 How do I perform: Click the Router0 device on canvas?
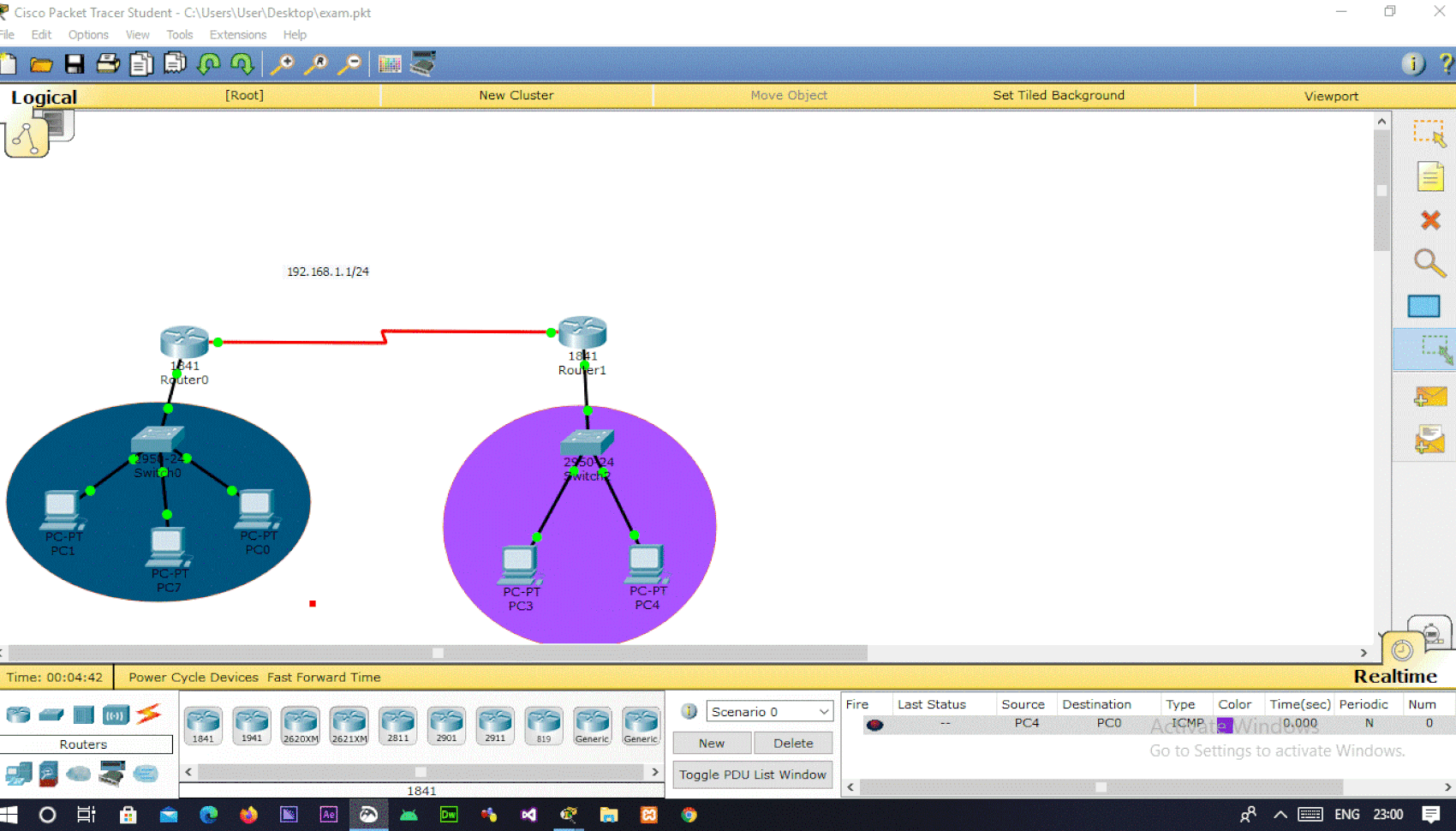tap(184, 343)
